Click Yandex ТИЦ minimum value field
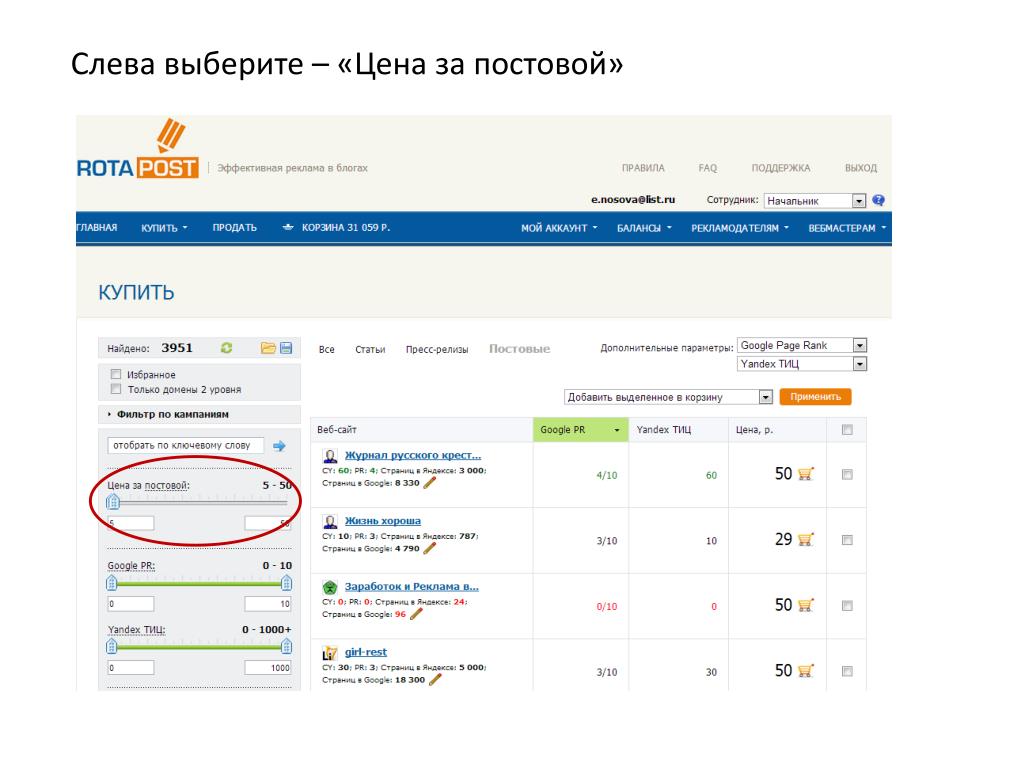This screenshot has width=1024, height=768. click(131, 667)
